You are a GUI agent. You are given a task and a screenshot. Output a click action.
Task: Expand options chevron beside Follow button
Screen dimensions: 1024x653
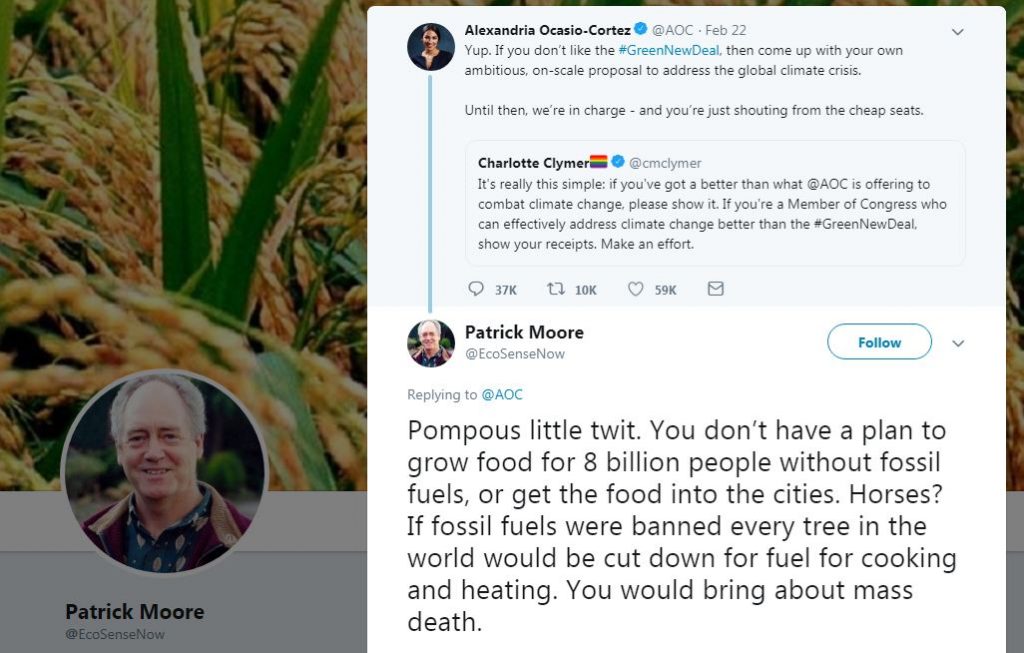[958, 343]
